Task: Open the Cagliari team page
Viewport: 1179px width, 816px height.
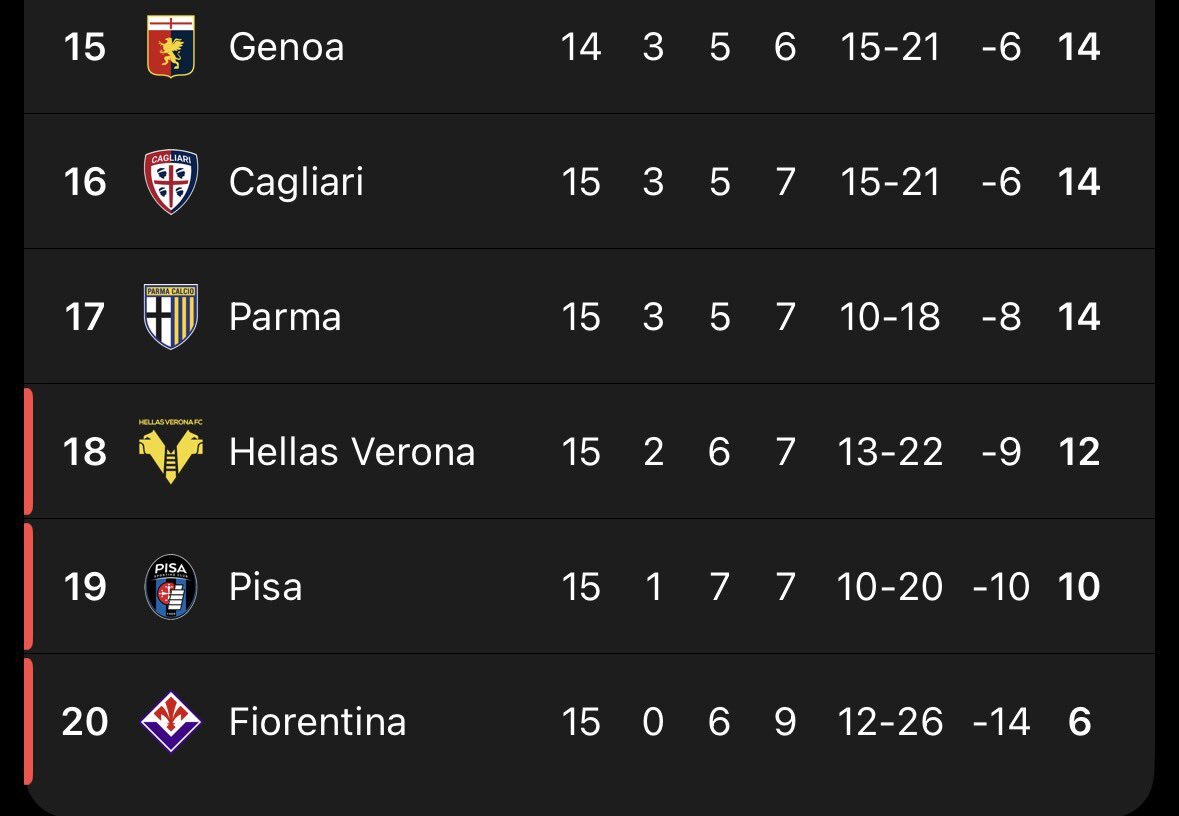Action: tap(296, 182)
